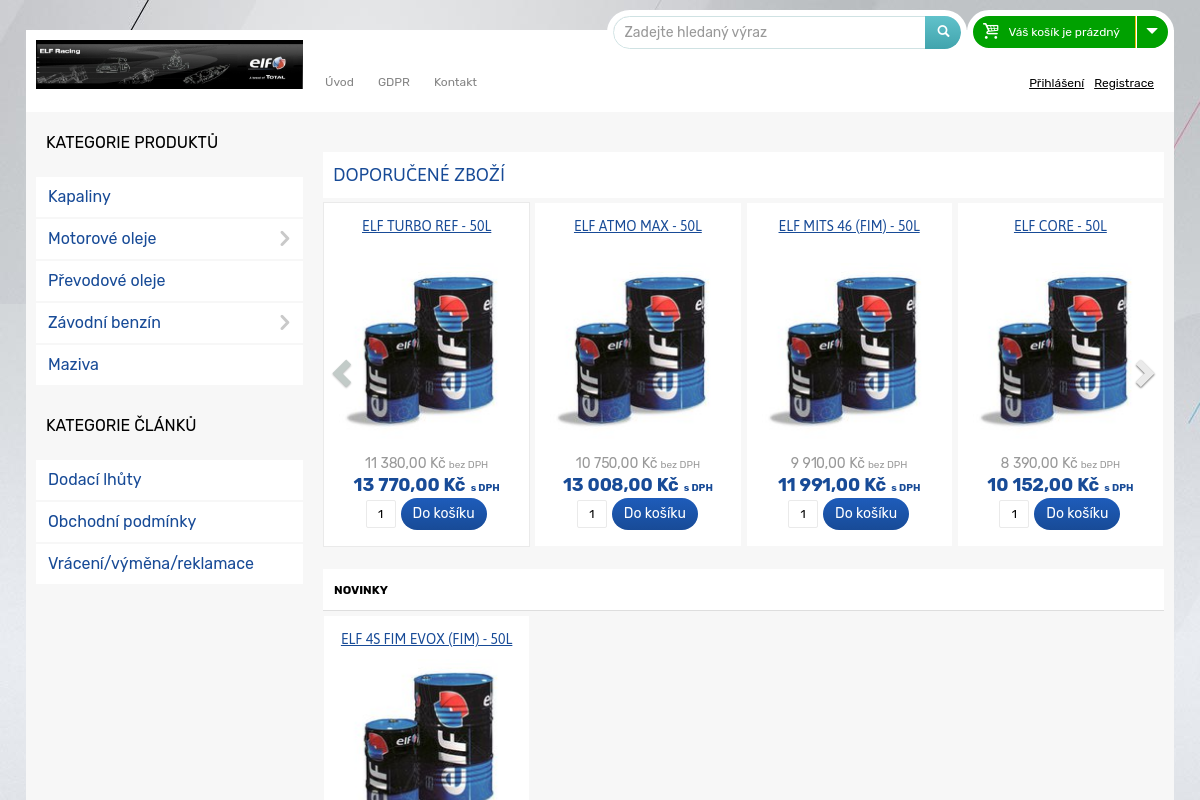Open the cart dropdown arrow
1200x800 pixels.
point(1152,32)
